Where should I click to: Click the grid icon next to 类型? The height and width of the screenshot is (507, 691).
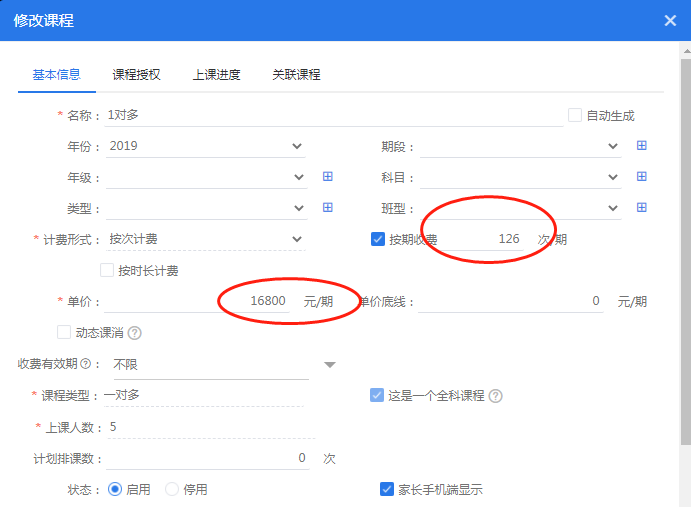[x=327, y=208]
